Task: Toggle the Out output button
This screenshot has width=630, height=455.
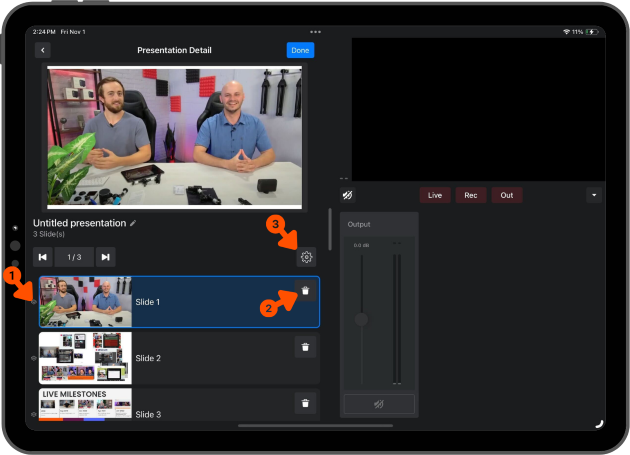Action: click(507, 195)
